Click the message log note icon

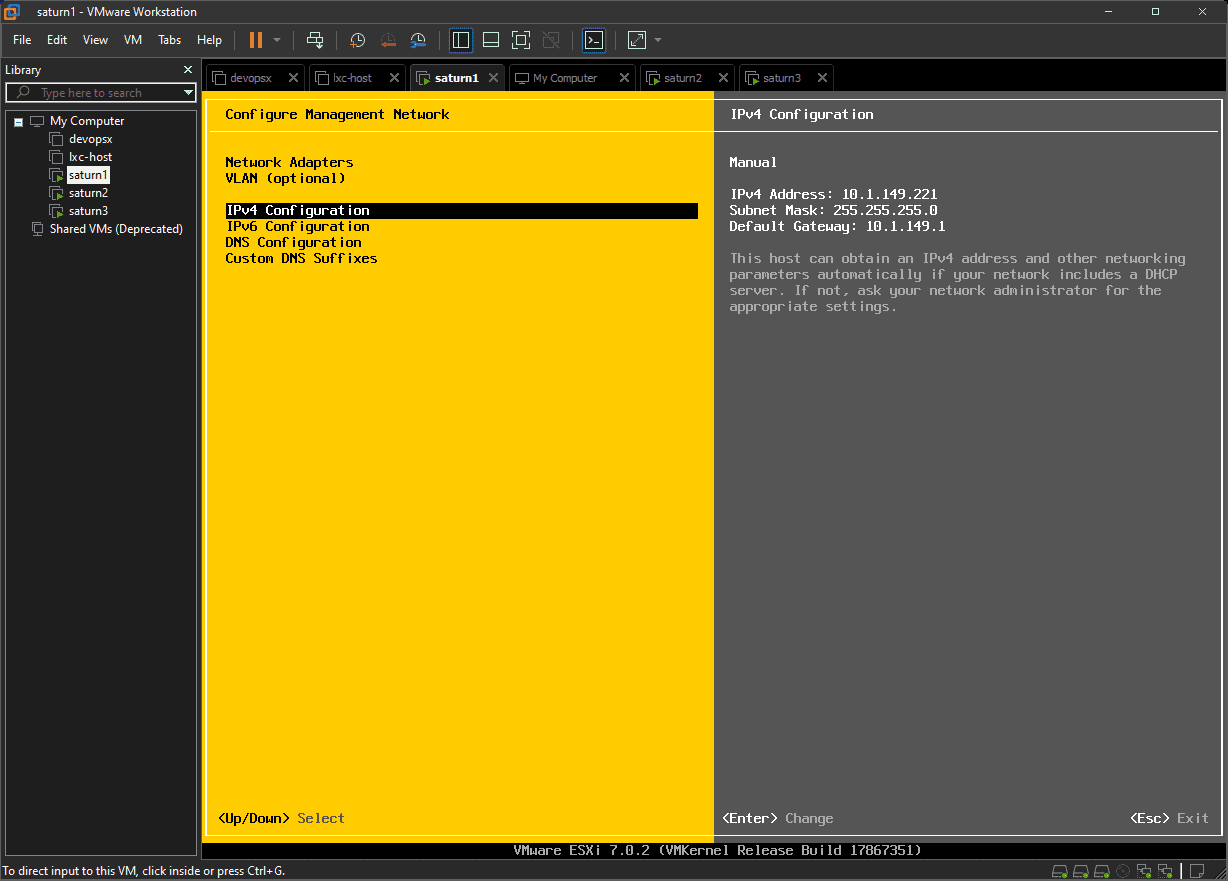coord(1196,871)
